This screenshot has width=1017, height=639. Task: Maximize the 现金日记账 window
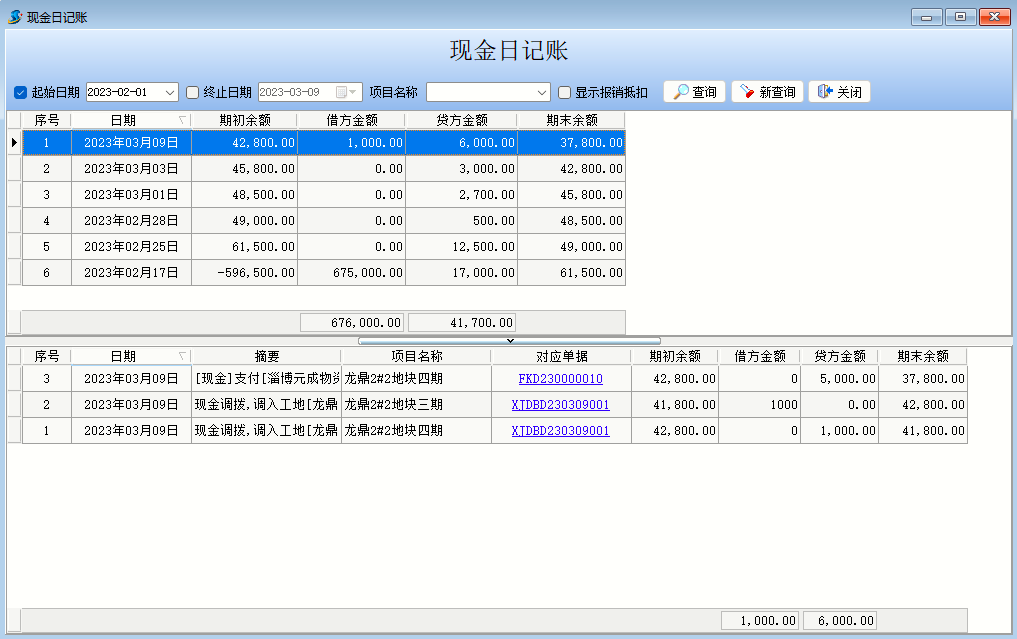pyautogui.click(x=960, y=17)
